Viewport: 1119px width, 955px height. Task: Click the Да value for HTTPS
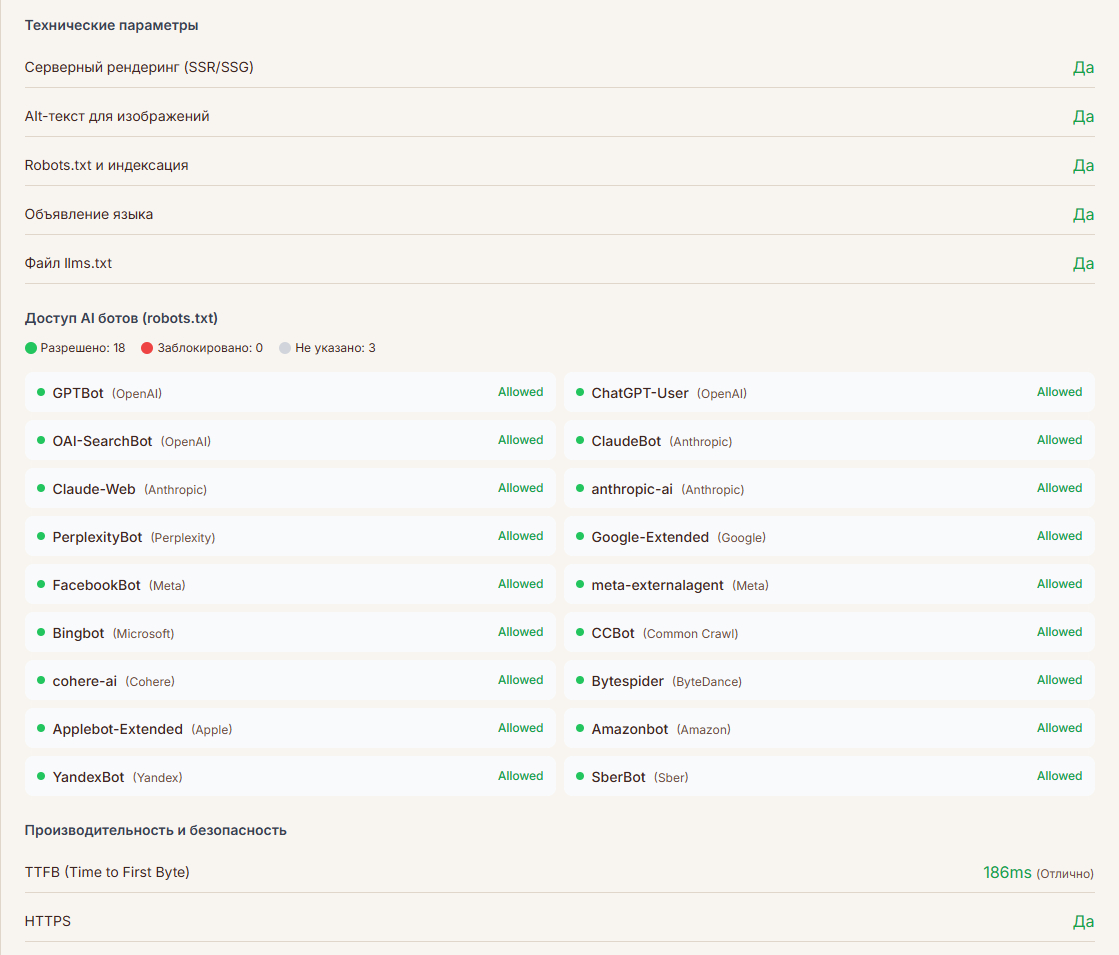point(1083,921)
